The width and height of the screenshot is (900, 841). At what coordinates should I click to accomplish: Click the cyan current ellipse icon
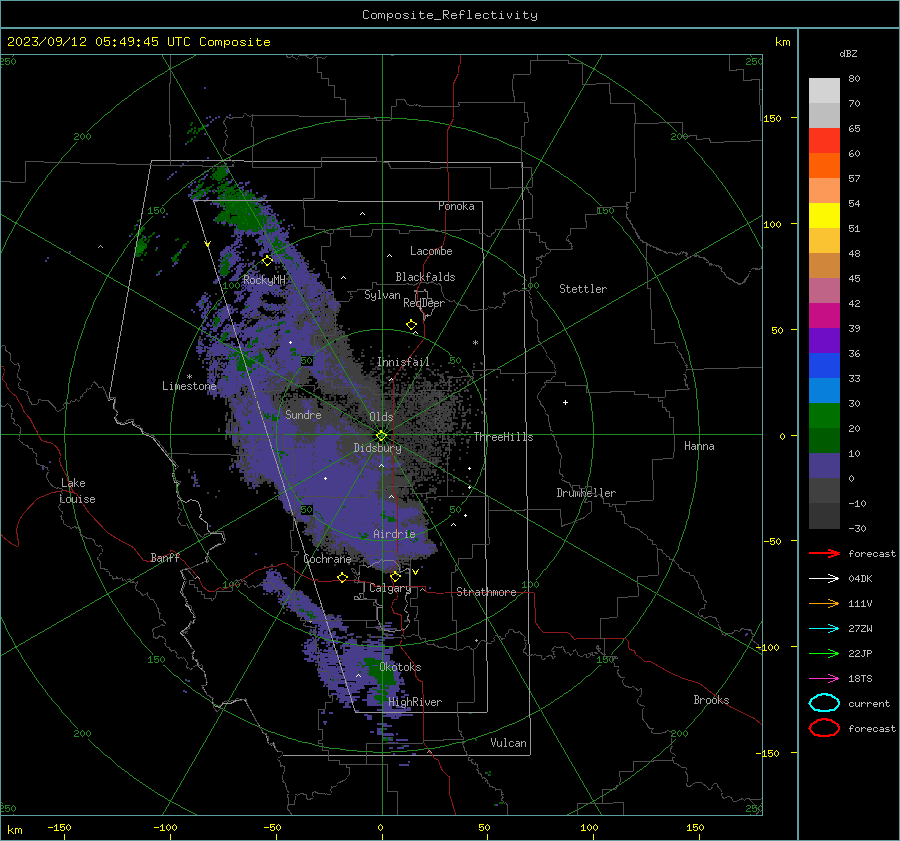point(824,703)
